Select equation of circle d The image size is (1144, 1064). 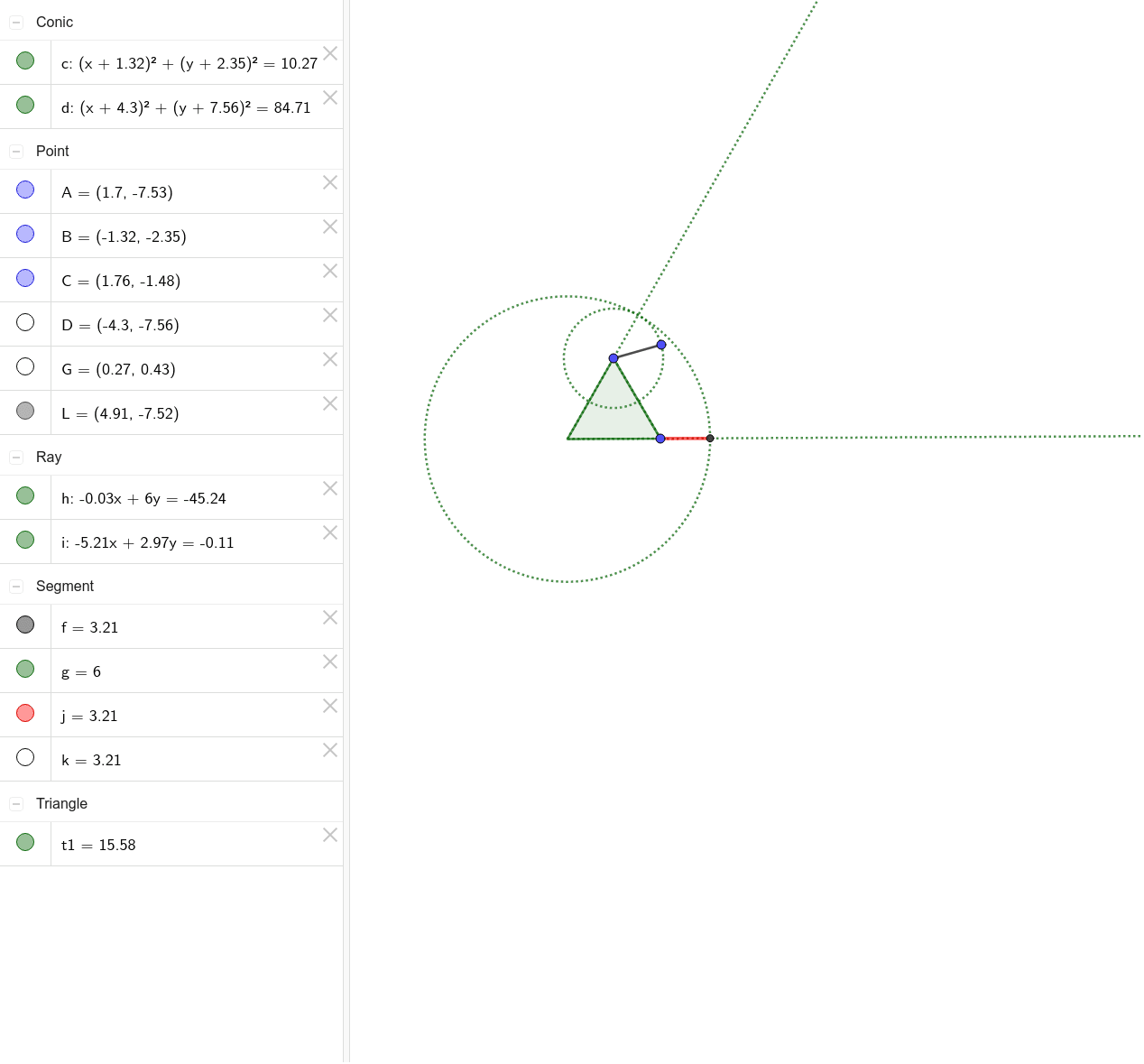pyautogui.click(x=186, y=108)
